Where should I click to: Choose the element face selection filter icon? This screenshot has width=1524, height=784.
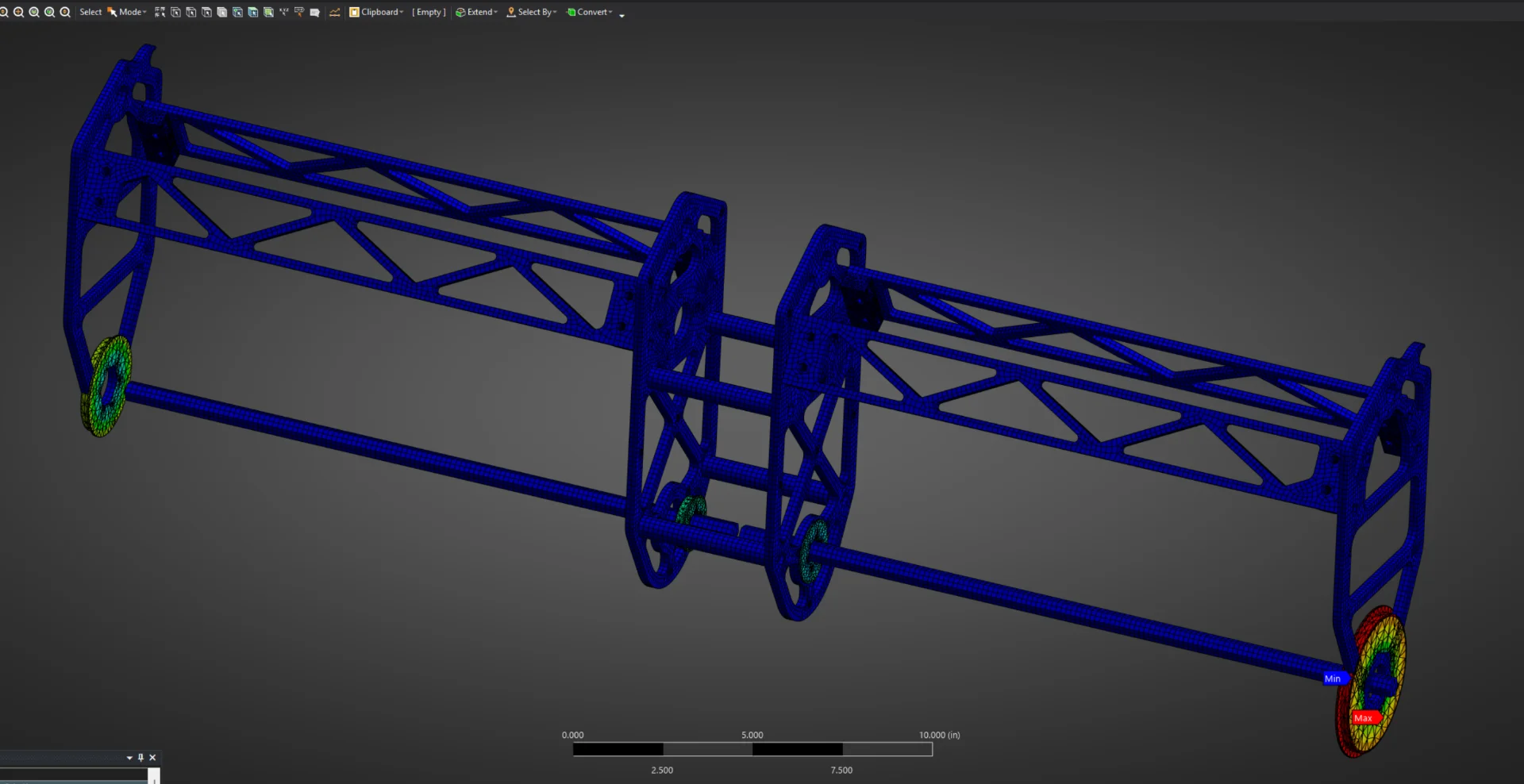(x=252, y=12)
